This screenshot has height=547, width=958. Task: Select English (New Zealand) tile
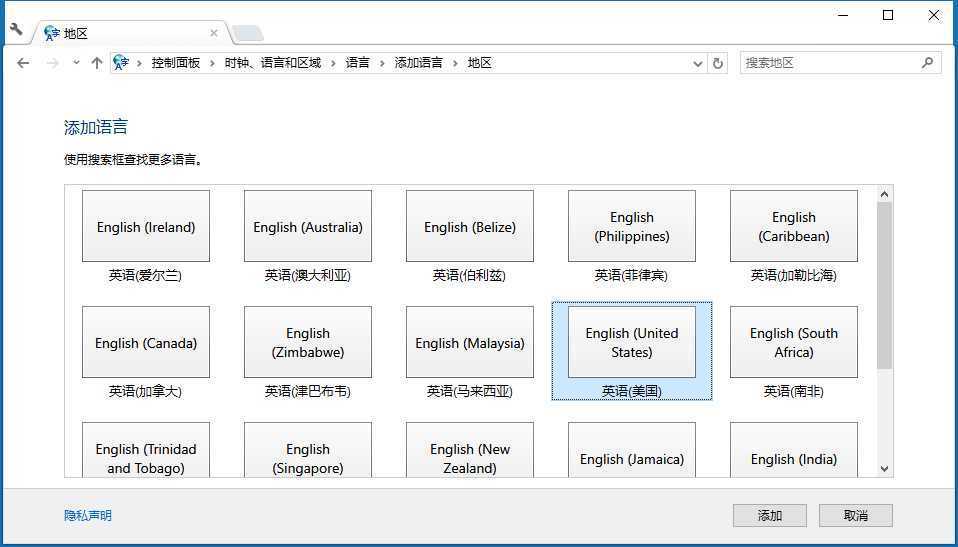pos(470,450)
